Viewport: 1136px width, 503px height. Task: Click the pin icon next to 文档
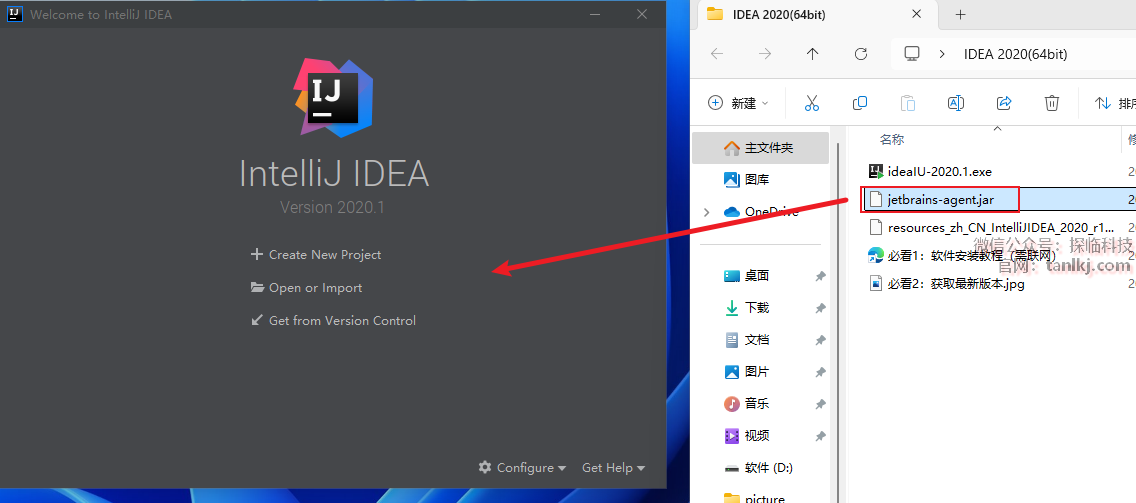coord(820,340)
